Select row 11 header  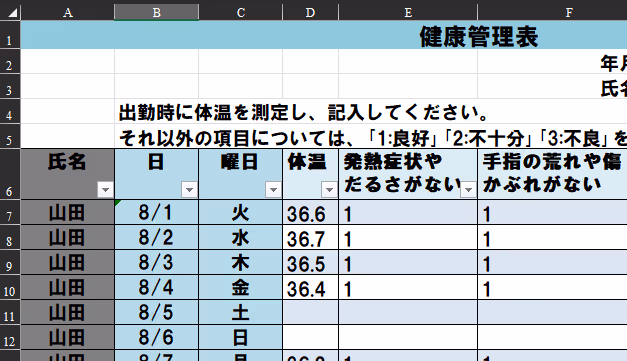tap(10, 312)
